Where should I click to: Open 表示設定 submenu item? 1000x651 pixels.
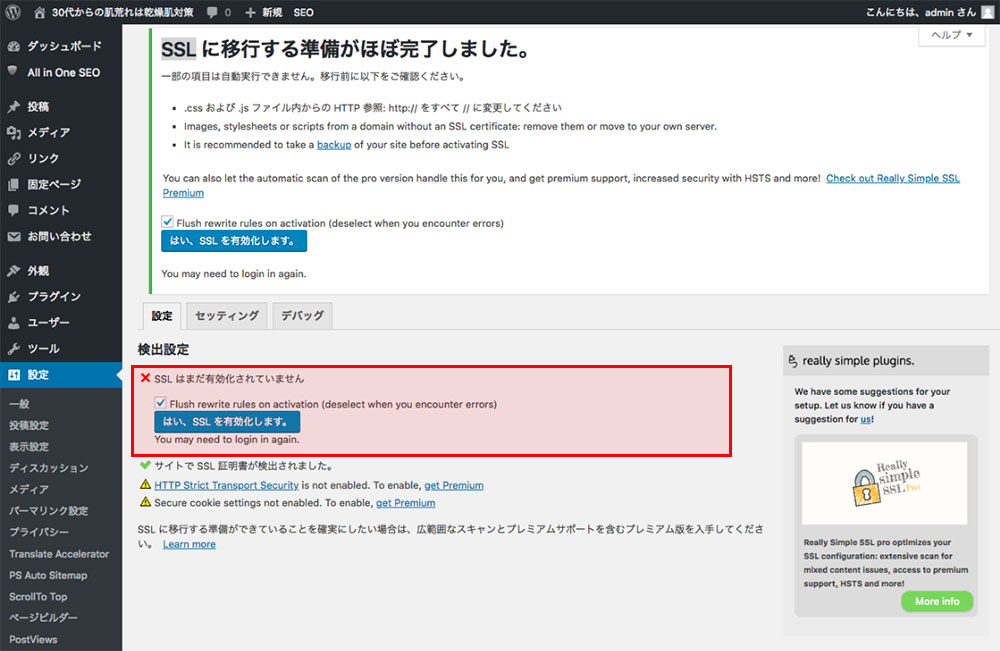coord(29,446)
